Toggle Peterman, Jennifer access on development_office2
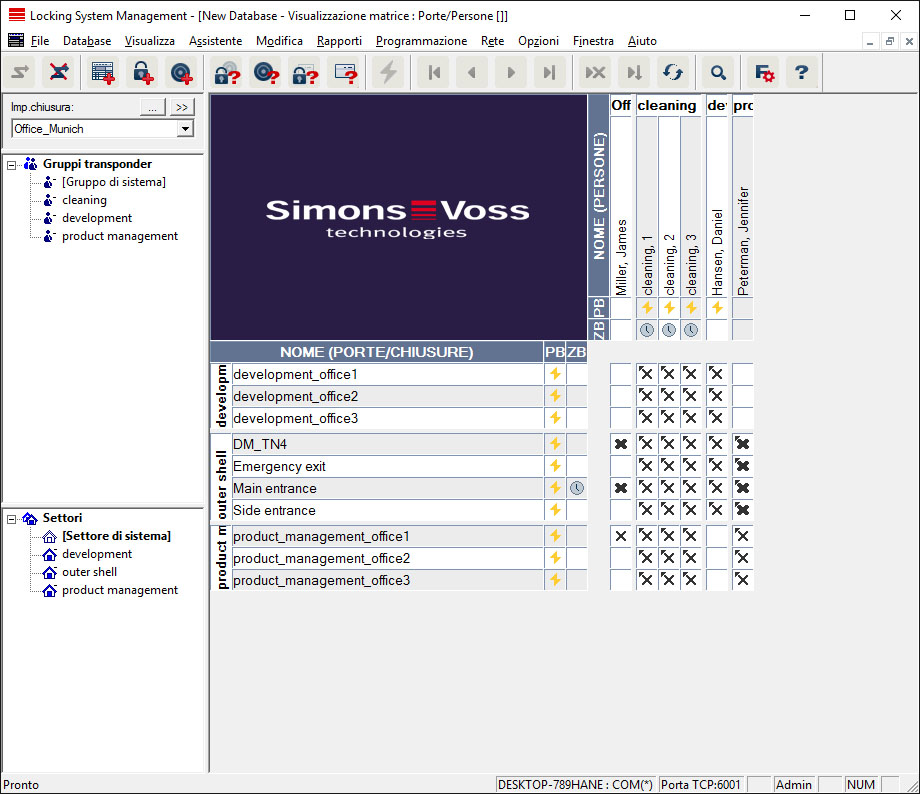Screen dimensions: 920x794 coord(742,396)
